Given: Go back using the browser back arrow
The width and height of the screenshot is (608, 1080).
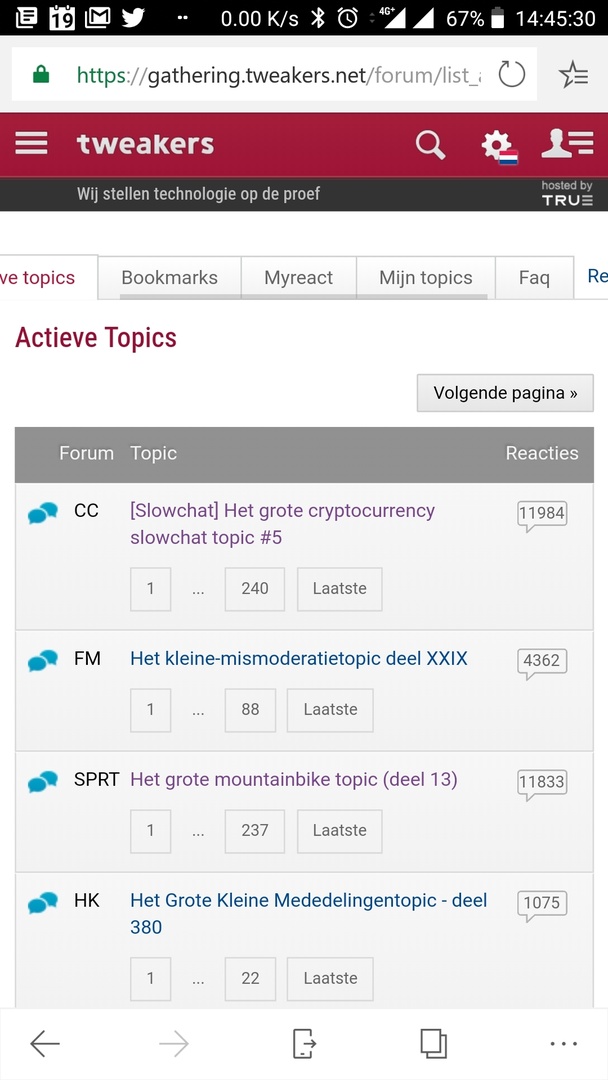Looking at the screenshot, I should click(x=45, y=1044).
